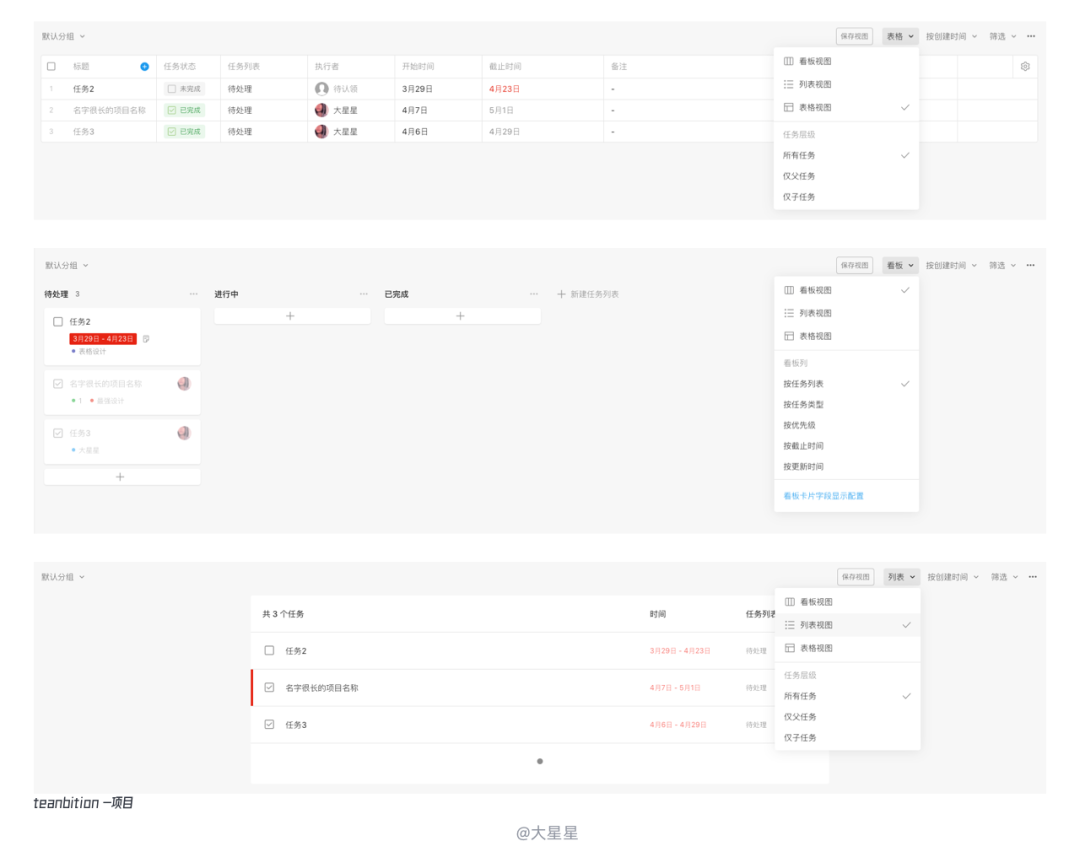The height and width of the screenshot is (852, 1080).
Task: Uncheck kanban card 名字很长的项目名称 checkbox
Action: (58, 384)
